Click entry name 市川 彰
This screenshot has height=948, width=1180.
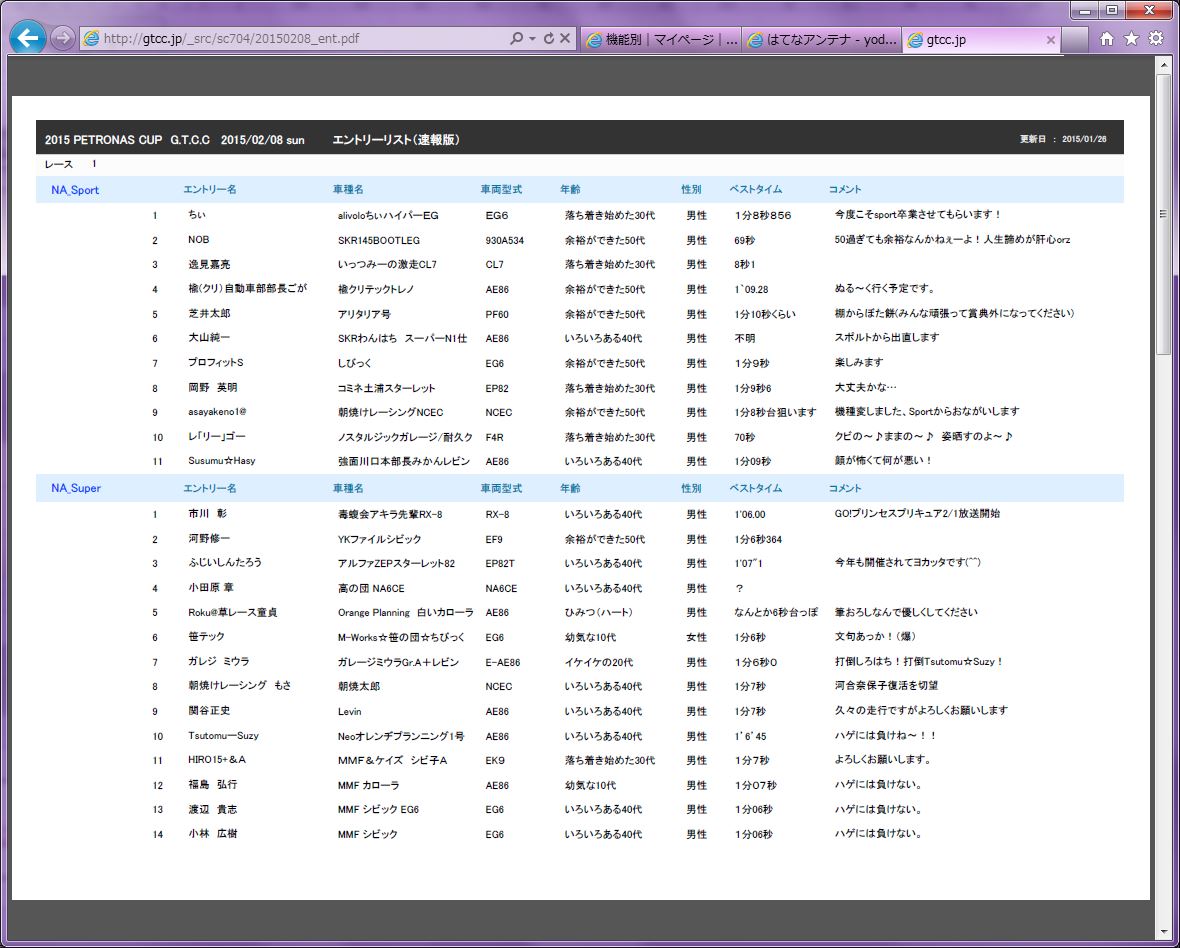(208, 515)
